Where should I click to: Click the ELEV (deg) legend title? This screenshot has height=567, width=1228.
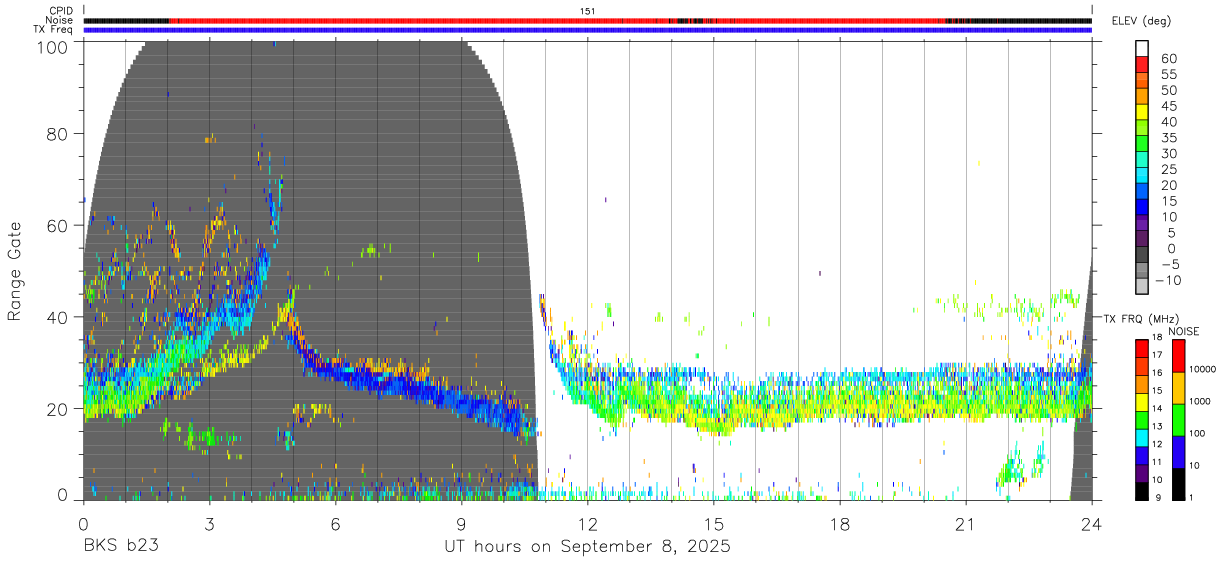1141,21
